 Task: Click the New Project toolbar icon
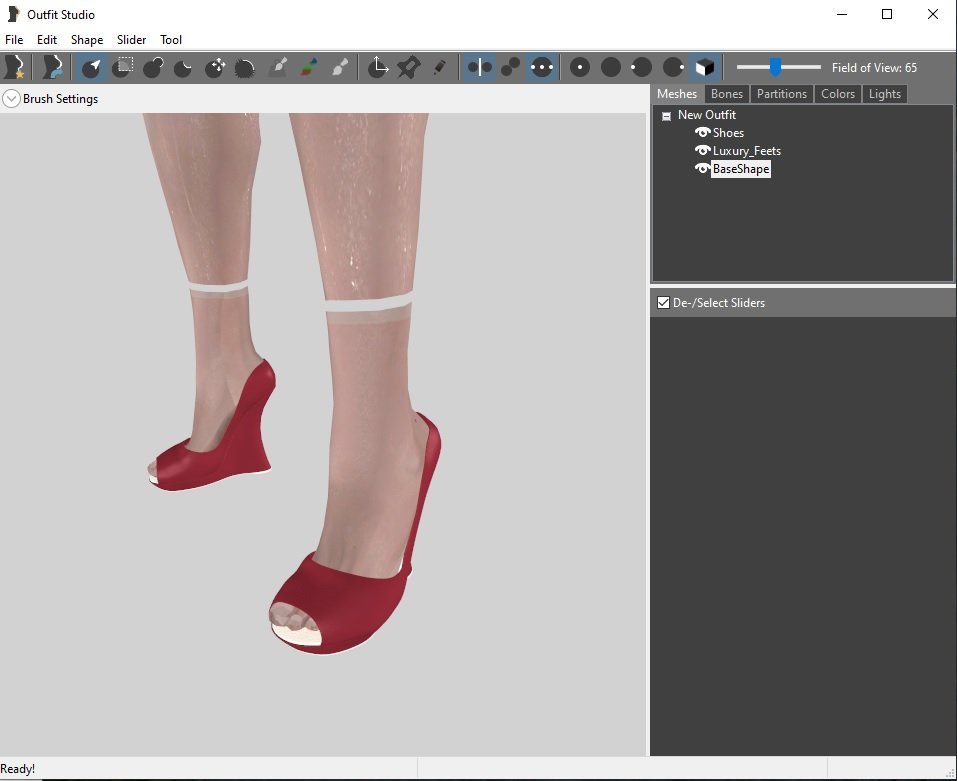(15, 67)
